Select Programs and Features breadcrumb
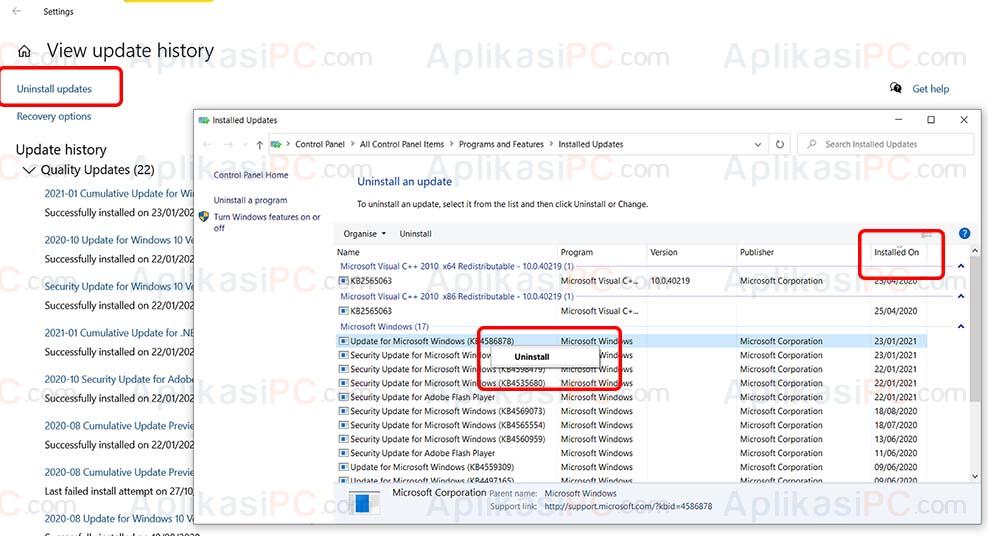The width and height of the screenshot is (988, 536). [x=501, y=144]
